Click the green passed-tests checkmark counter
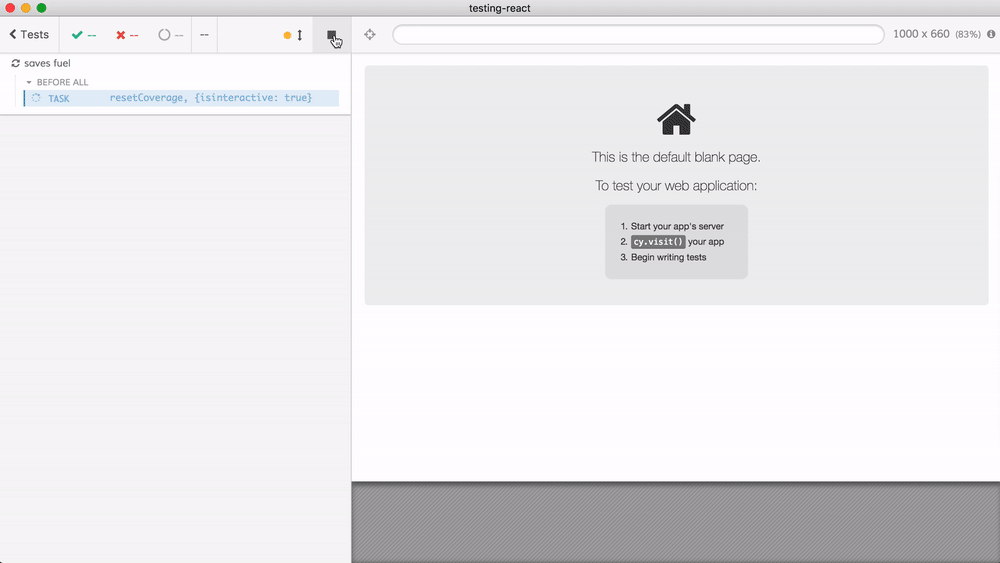This screenshot has width=1000, height=563. (84, 35)
